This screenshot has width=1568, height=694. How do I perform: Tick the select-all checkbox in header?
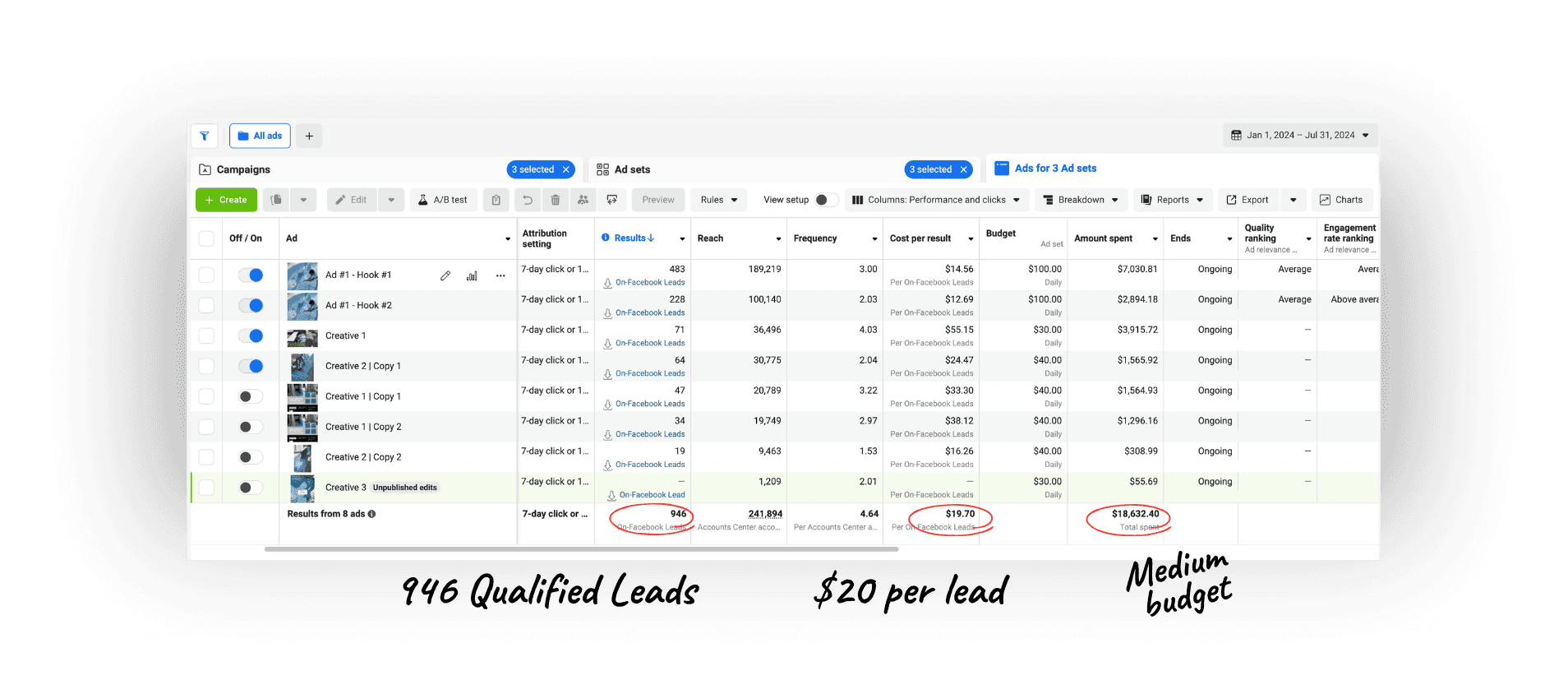pyautogui.click(x=207, y=238)
